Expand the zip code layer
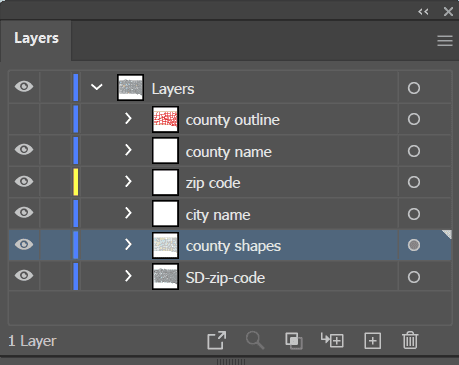459x365 pixels. [x=128, y=181]
